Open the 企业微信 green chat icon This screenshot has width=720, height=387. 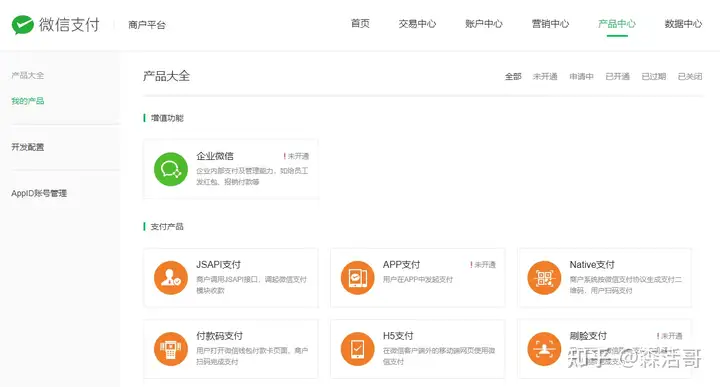coord(171,169)
